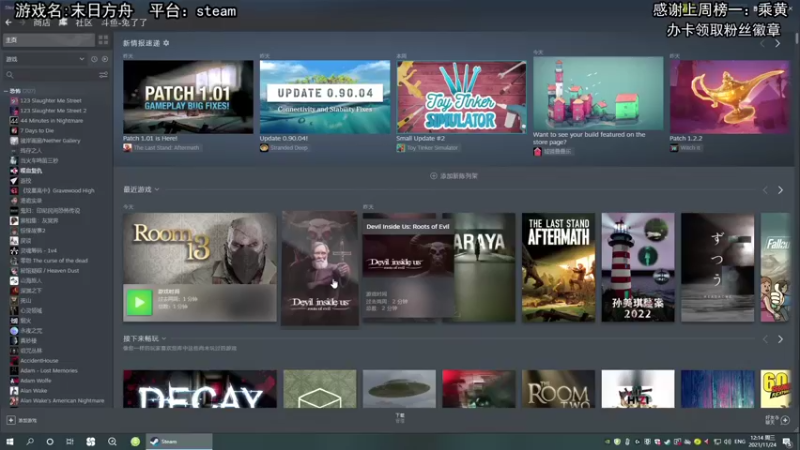Open Windows taskbar search
800x450 pixels.
30,442
